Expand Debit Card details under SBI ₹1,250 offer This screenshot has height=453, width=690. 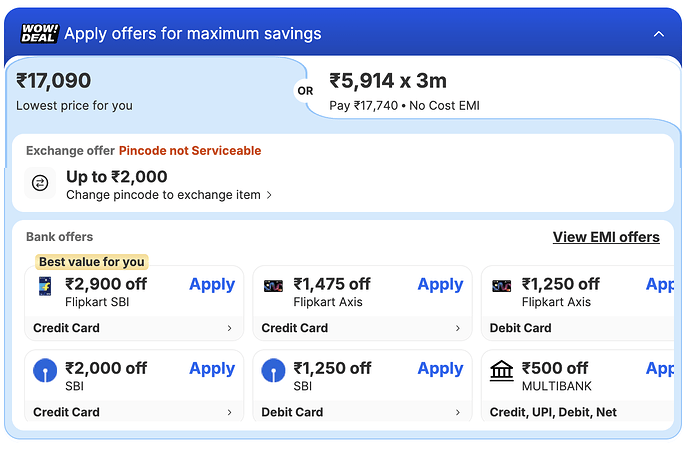pos(363,412)
